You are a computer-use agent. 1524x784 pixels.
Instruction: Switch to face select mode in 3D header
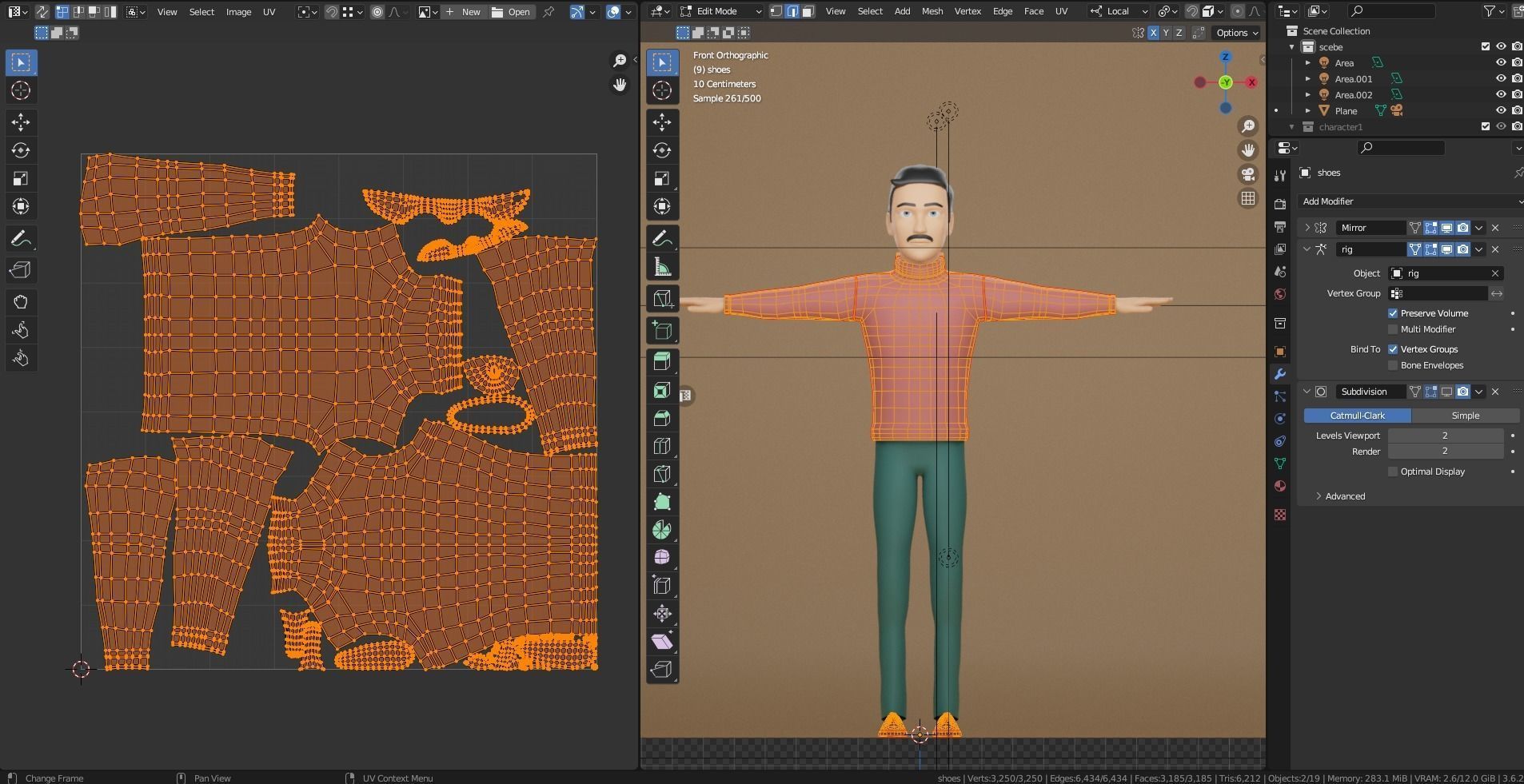tap(808, 11)
